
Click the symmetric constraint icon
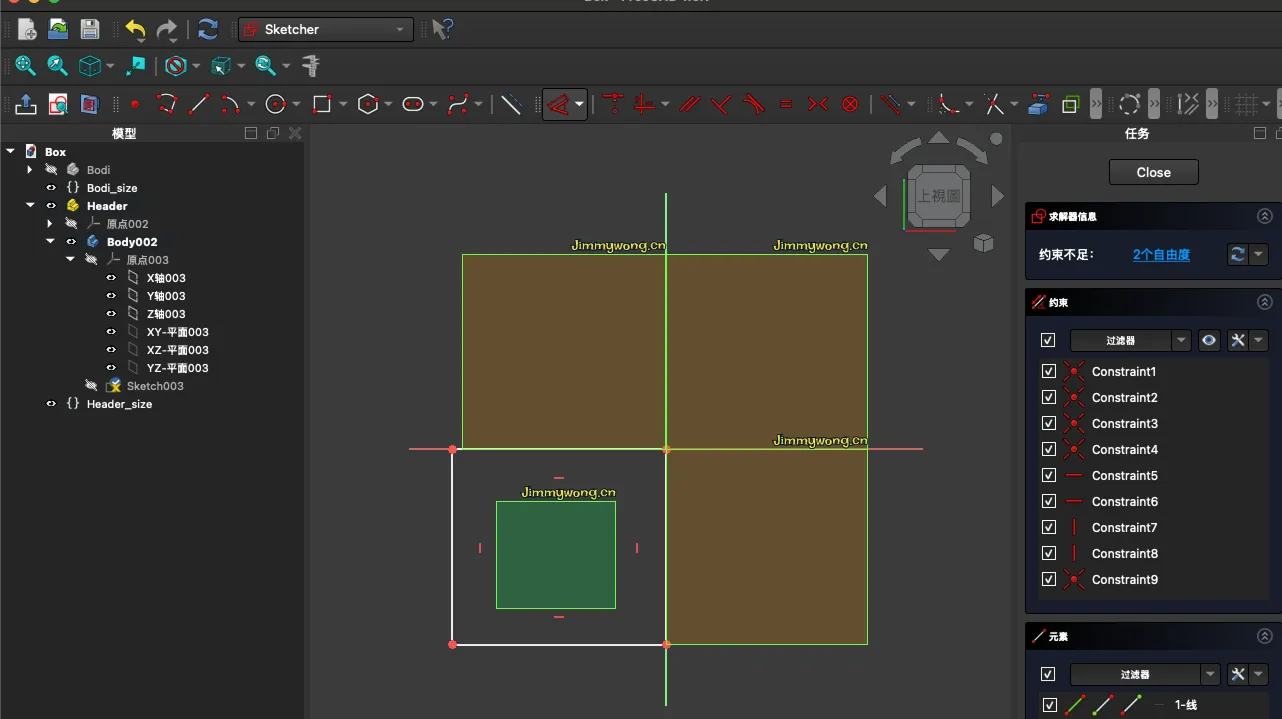coord(818,104)
